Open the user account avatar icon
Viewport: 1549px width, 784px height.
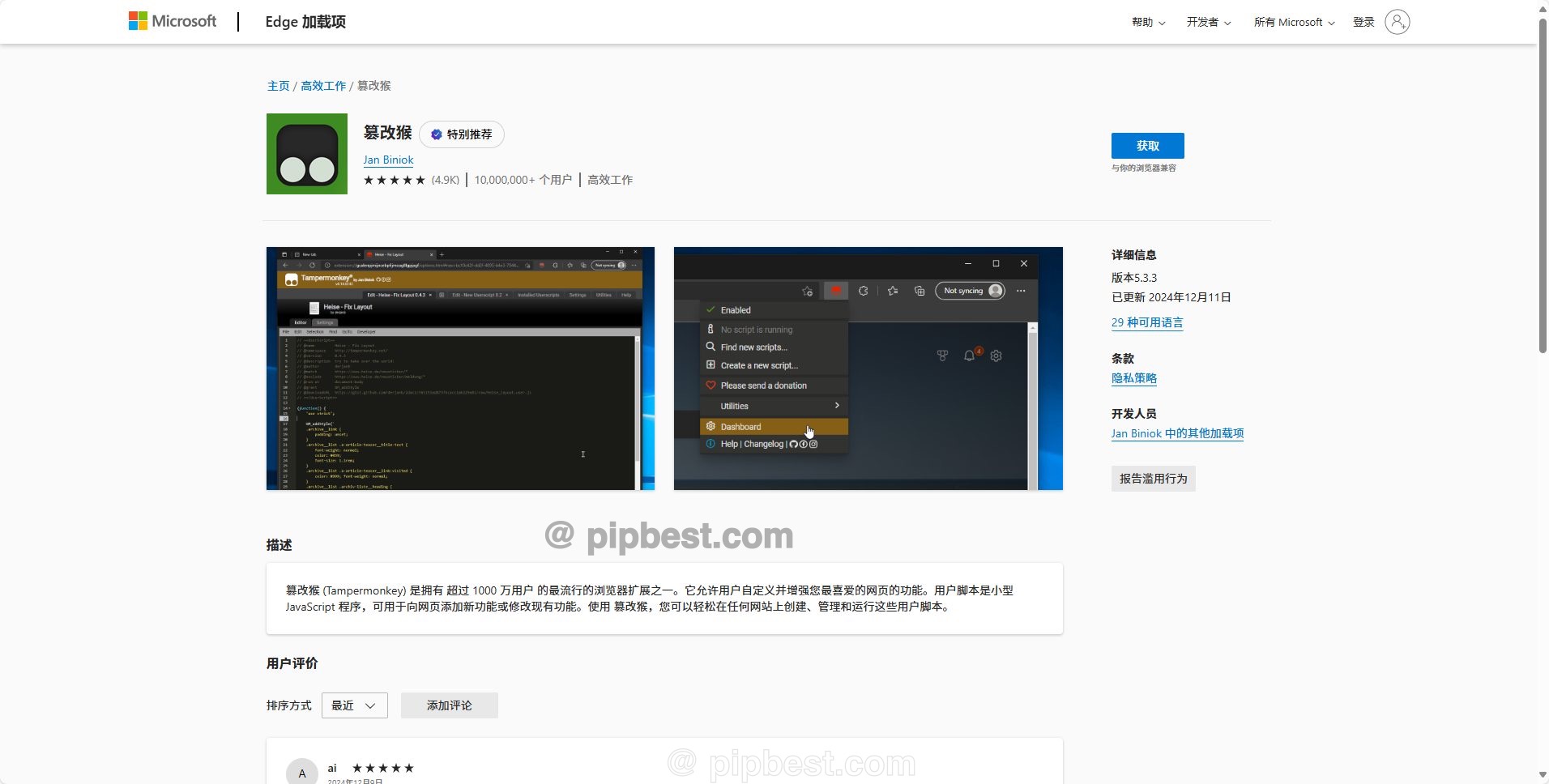pyautogui.click(x=1397, y=22)
